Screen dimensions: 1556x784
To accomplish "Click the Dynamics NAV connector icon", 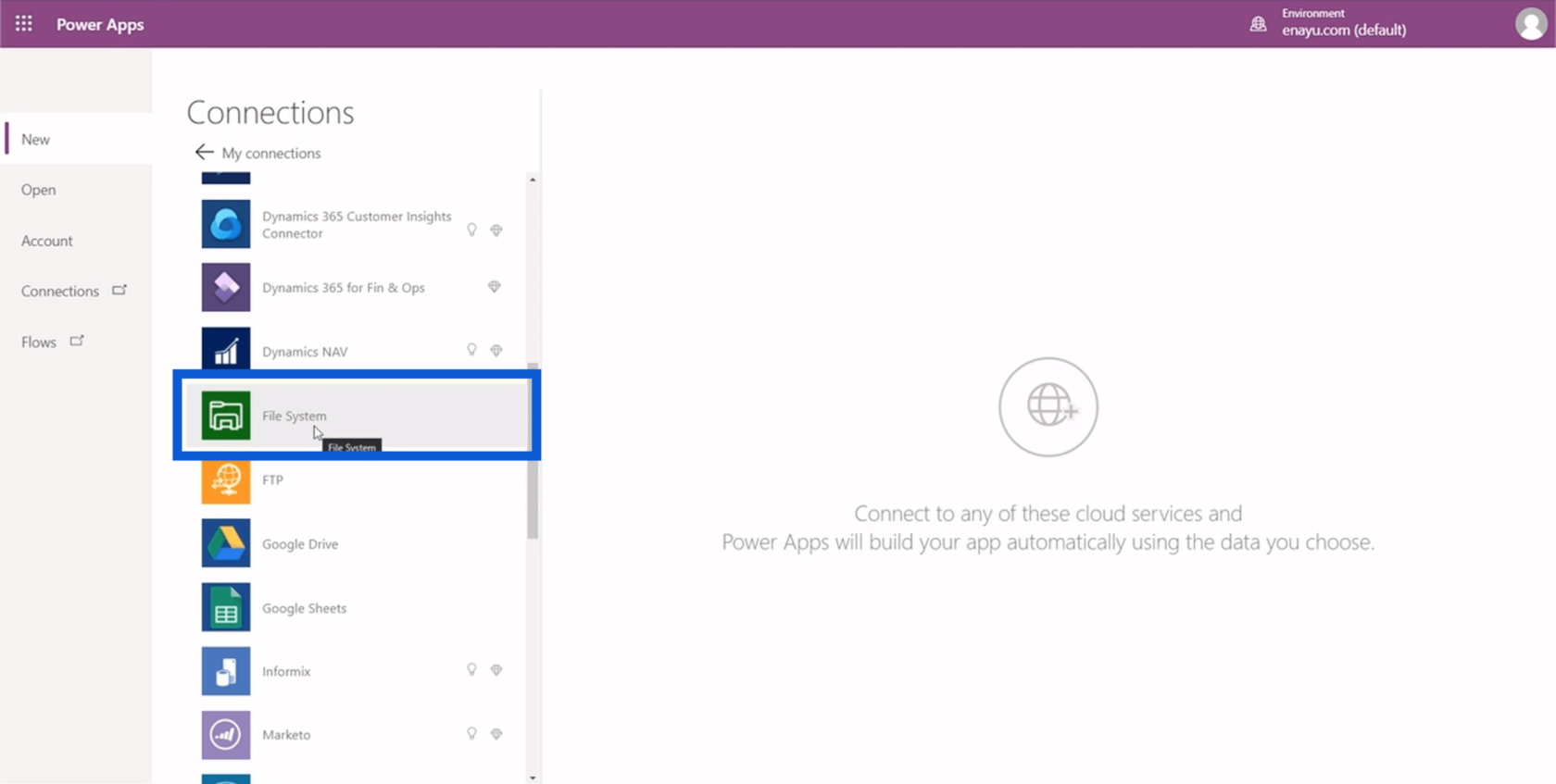I will pyautogui.click(x=226, y=350).
